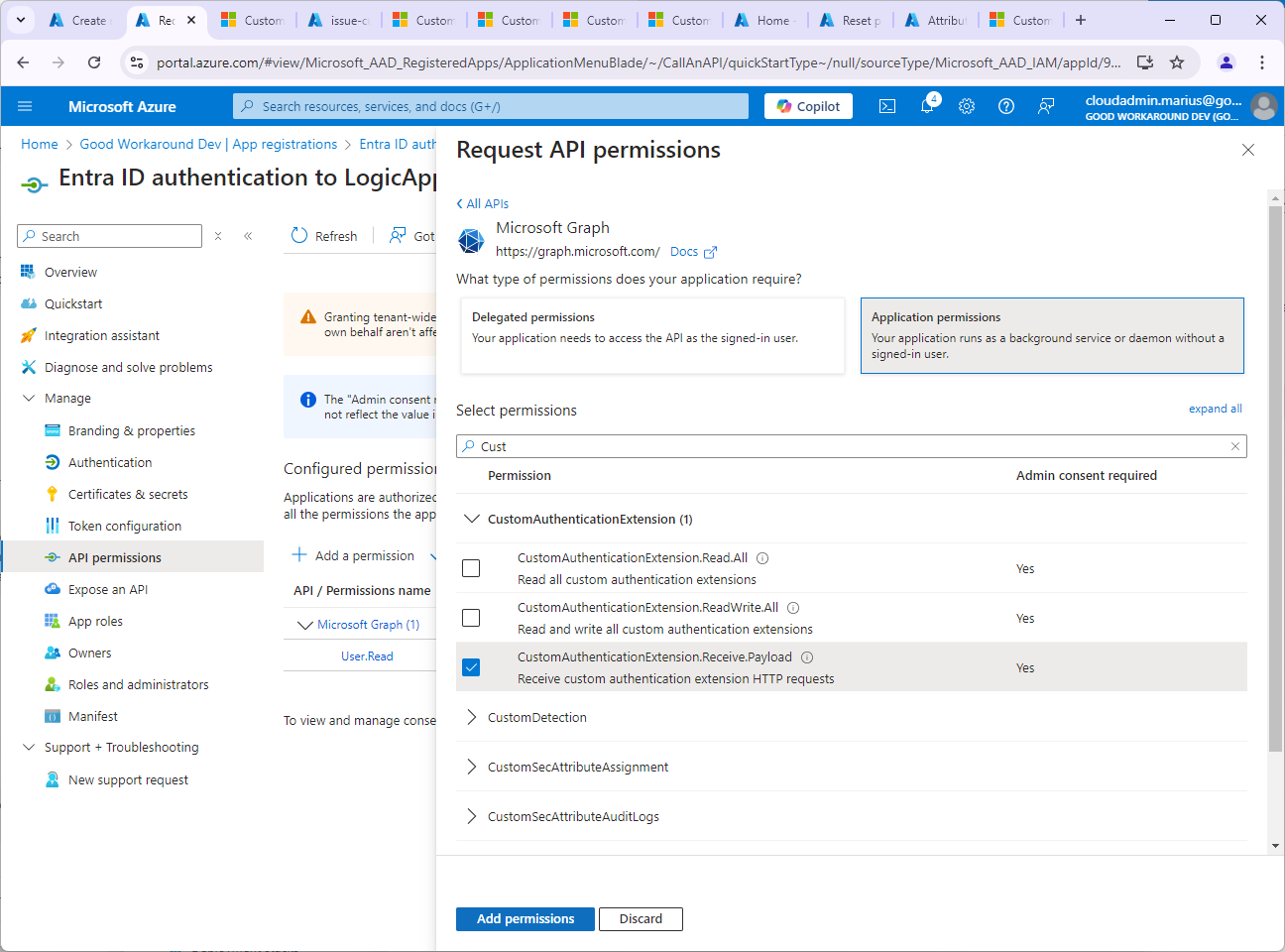Check CustomAuthenticationExtension.Read.All permission
Screen dimensions: 1285x952
pyautogui.click(x=471, y=568)
